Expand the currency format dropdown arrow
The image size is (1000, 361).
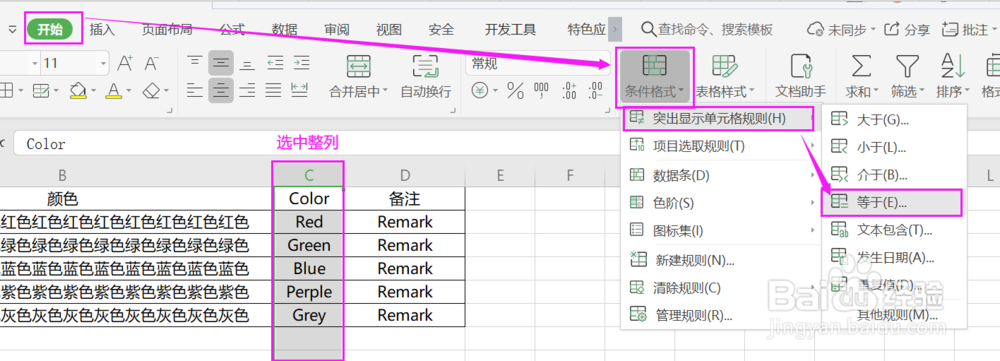[496, 91]
